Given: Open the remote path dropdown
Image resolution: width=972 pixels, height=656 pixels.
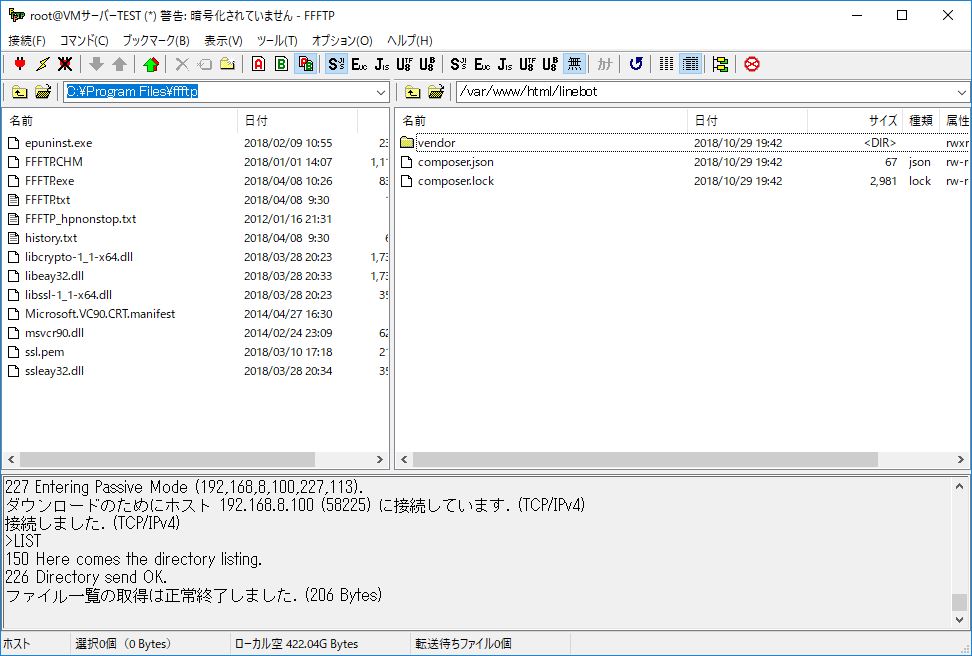Looking at the screenshot, I should tap(963, 91).
